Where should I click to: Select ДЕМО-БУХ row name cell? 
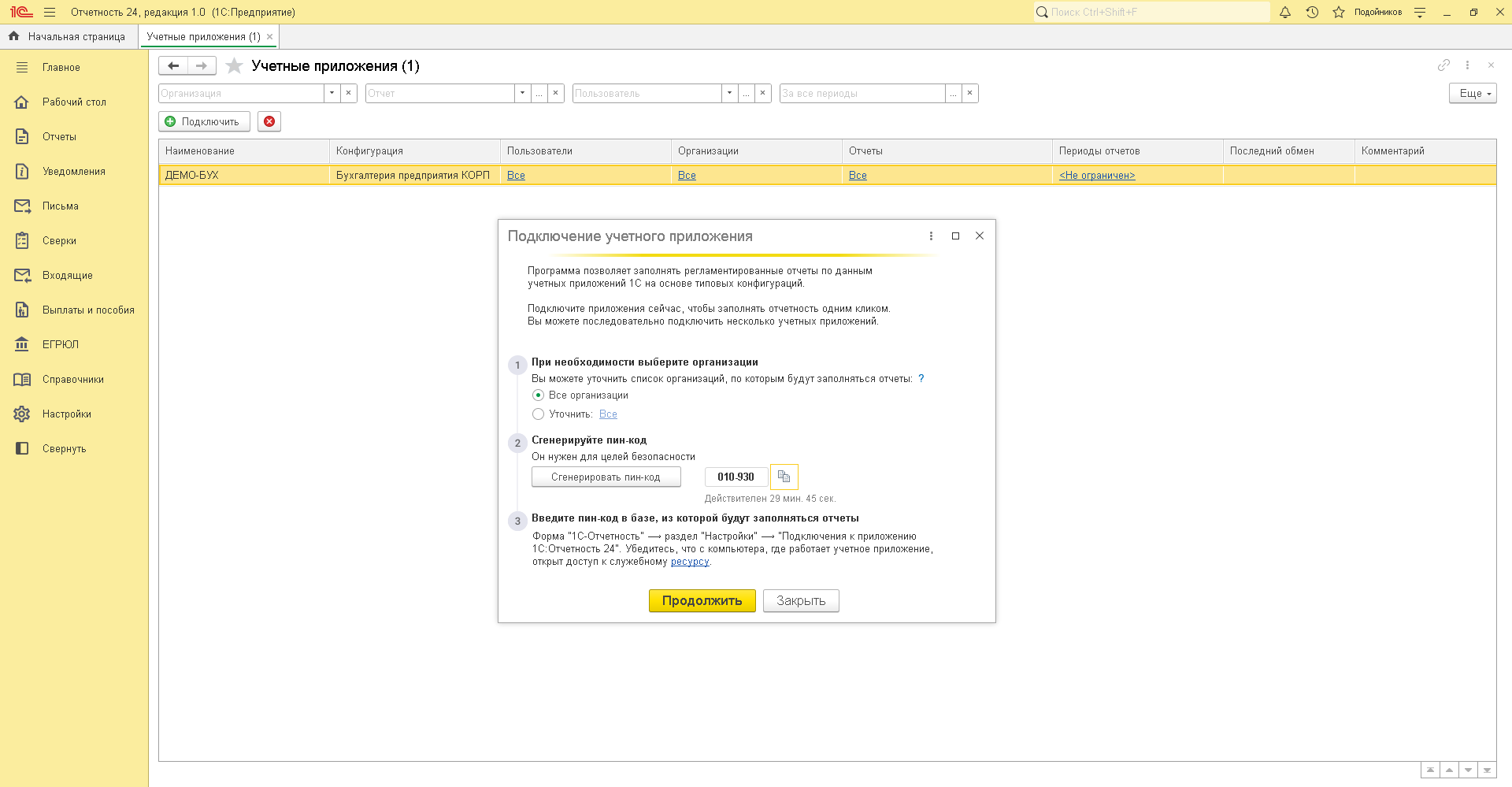(x=244, y=176)
